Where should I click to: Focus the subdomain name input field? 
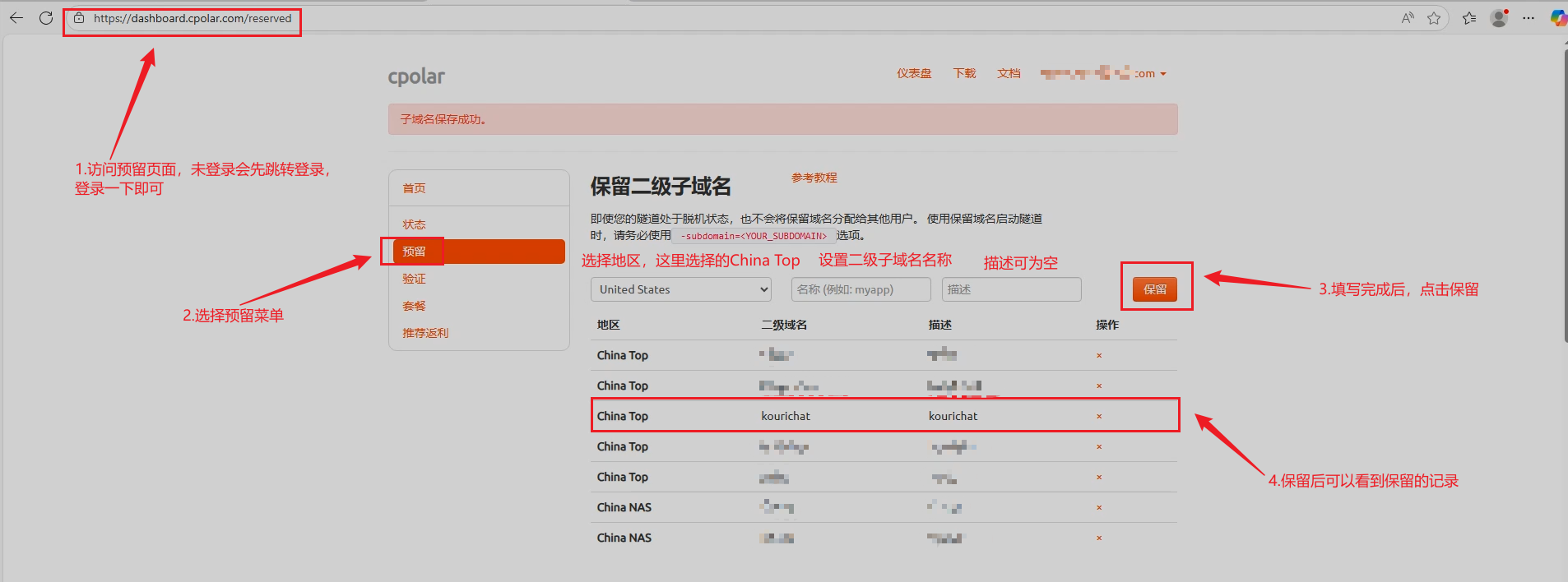click(861, 289)
